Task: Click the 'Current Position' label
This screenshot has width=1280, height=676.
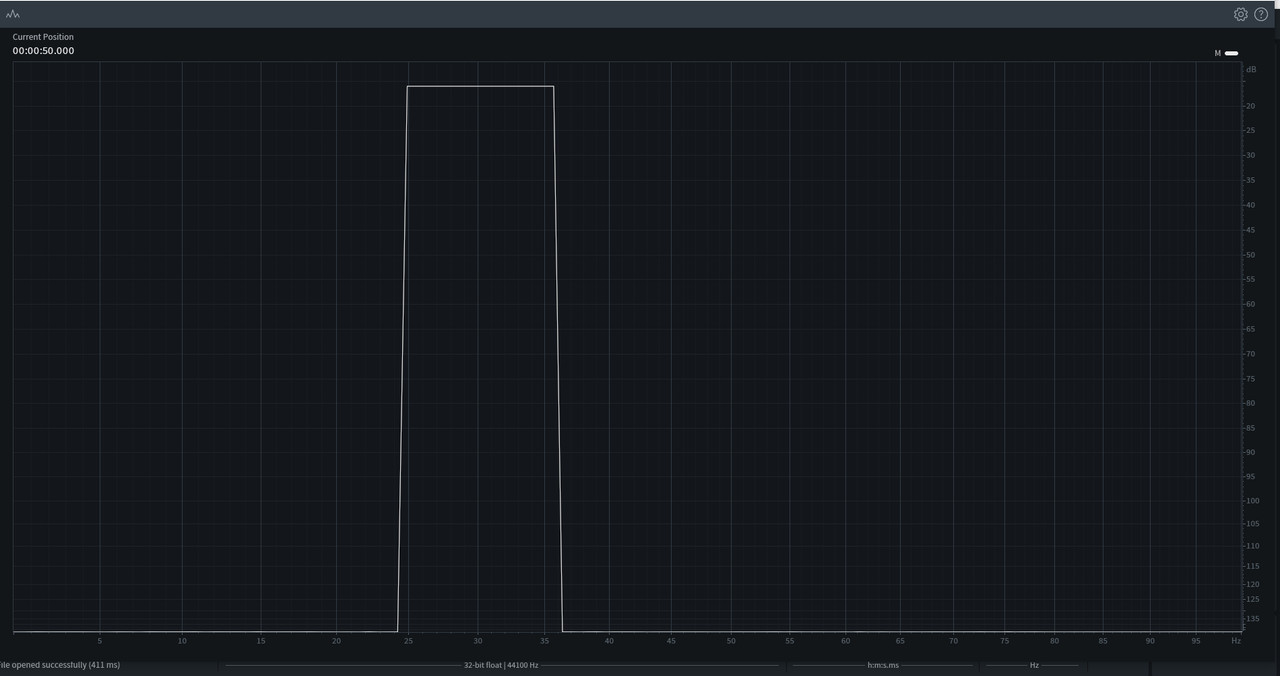Action: coord(43,37)
